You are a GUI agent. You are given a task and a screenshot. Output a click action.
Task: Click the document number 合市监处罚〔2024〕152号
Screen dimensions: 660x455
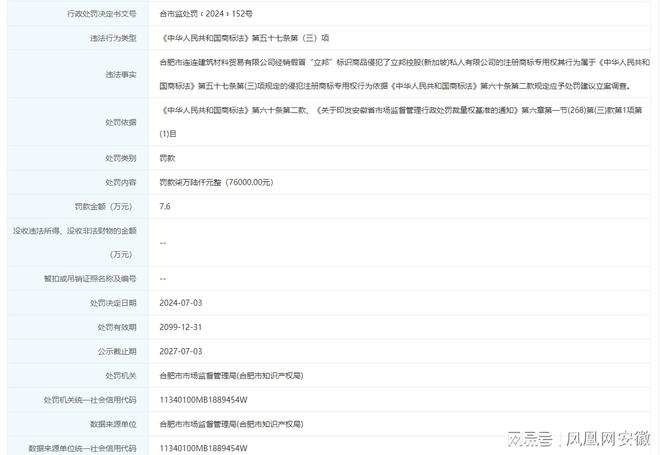click(x=206, y=14)
